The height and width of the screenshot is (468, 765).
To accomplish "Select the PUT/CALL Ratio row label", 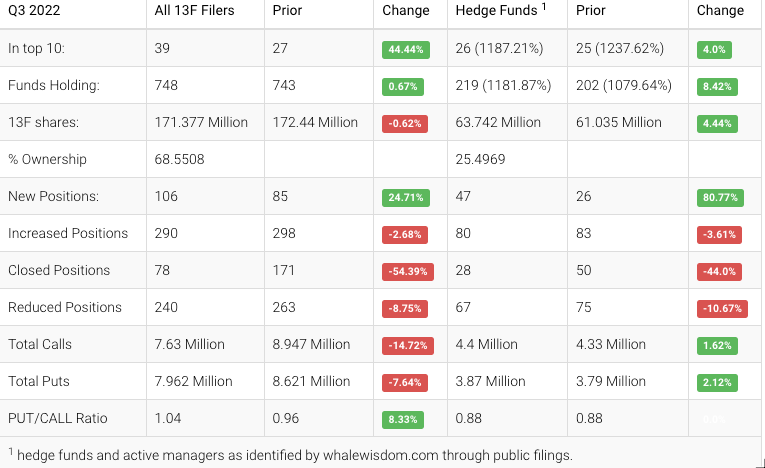I will [x=58, y=418].
